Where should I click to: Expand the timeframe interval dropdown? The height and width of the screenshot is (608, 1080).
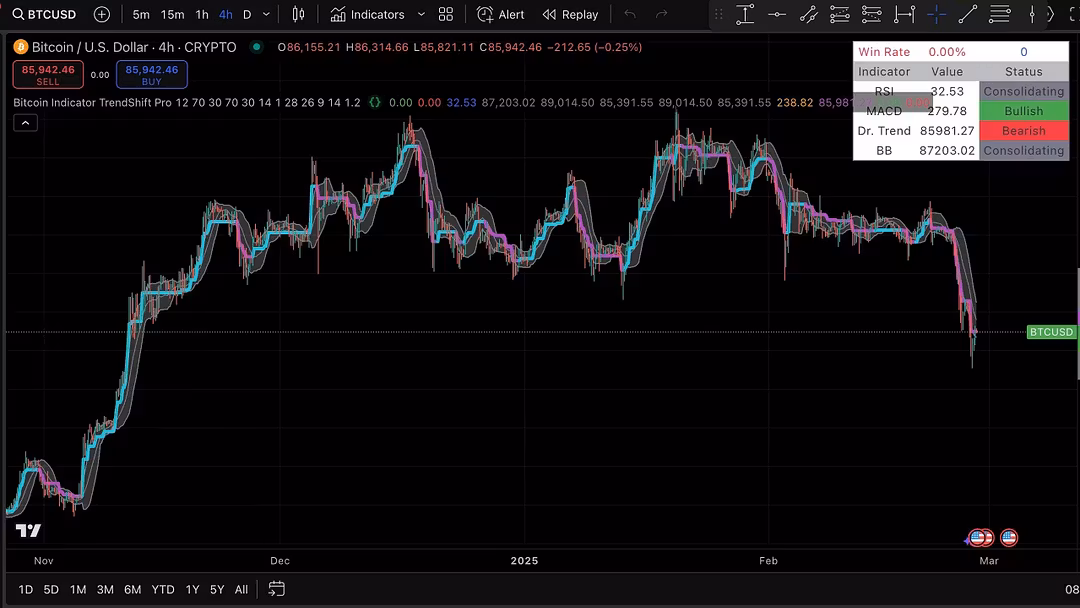pos(266,14)
